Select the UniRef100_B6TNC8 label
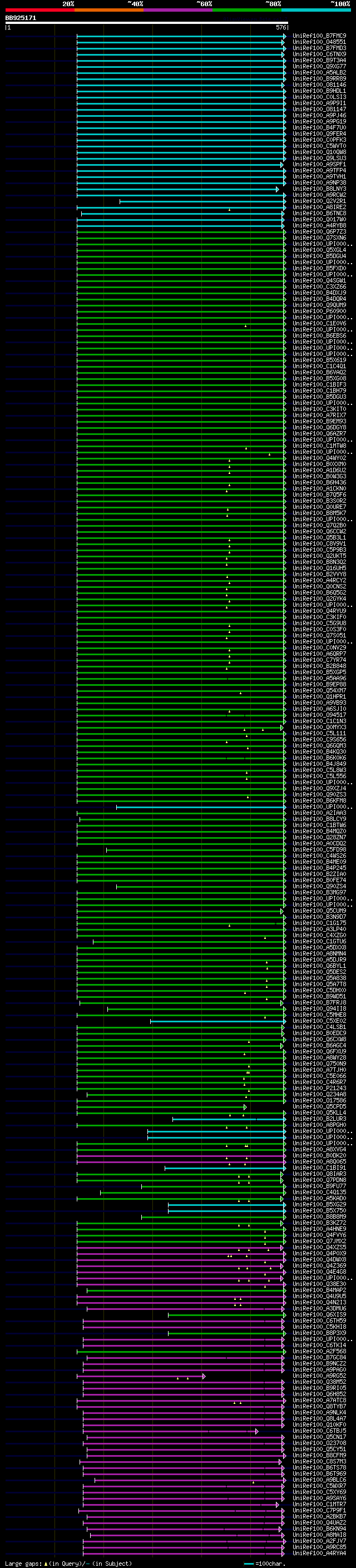Image resolution: width=356 pixels, height=1568 pixels. click(x=319, y=214)
